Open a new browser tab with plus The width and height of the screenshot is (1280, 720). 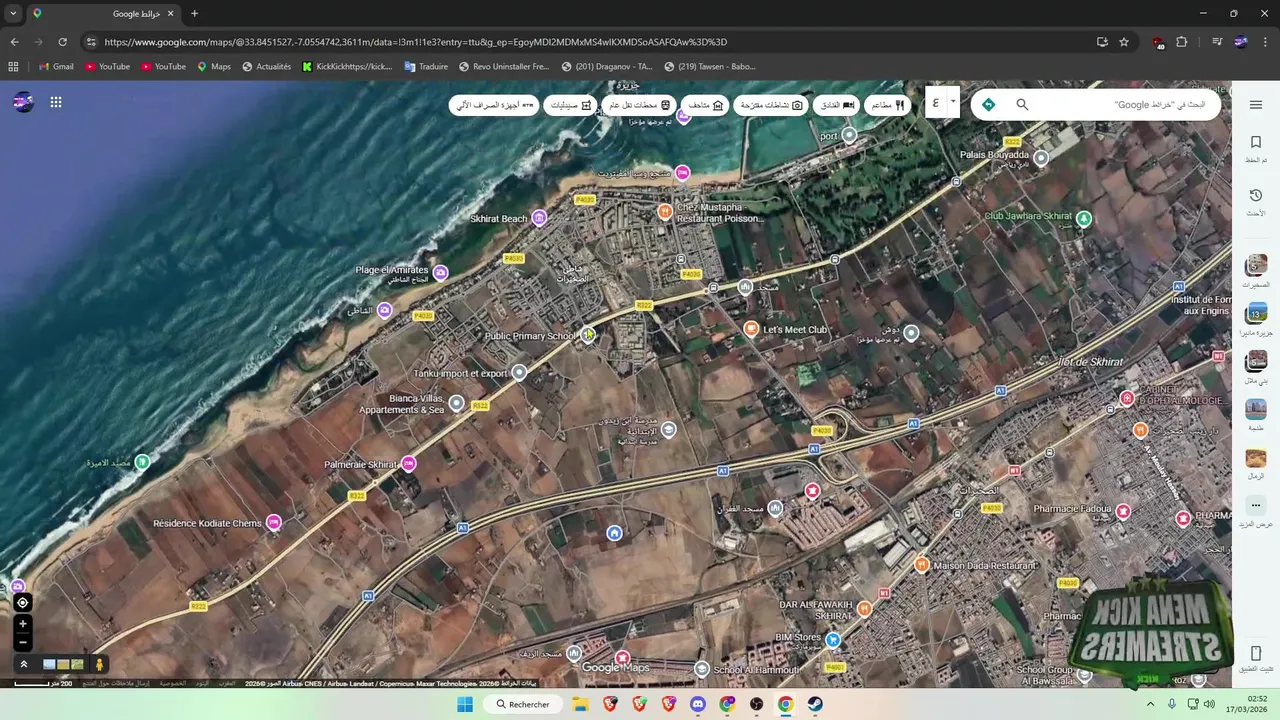coord(194,14)
